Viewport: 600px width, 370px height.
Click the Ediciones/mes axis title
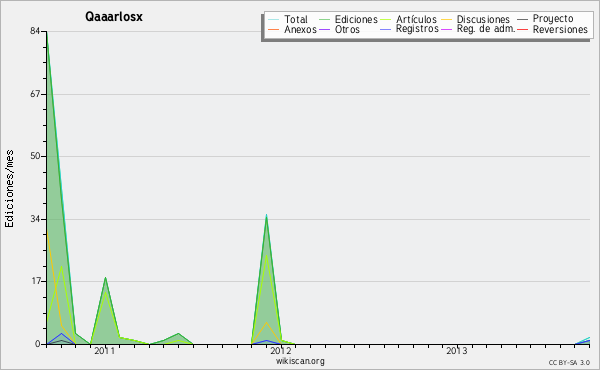pyautogui.click(x=9, y=189)
